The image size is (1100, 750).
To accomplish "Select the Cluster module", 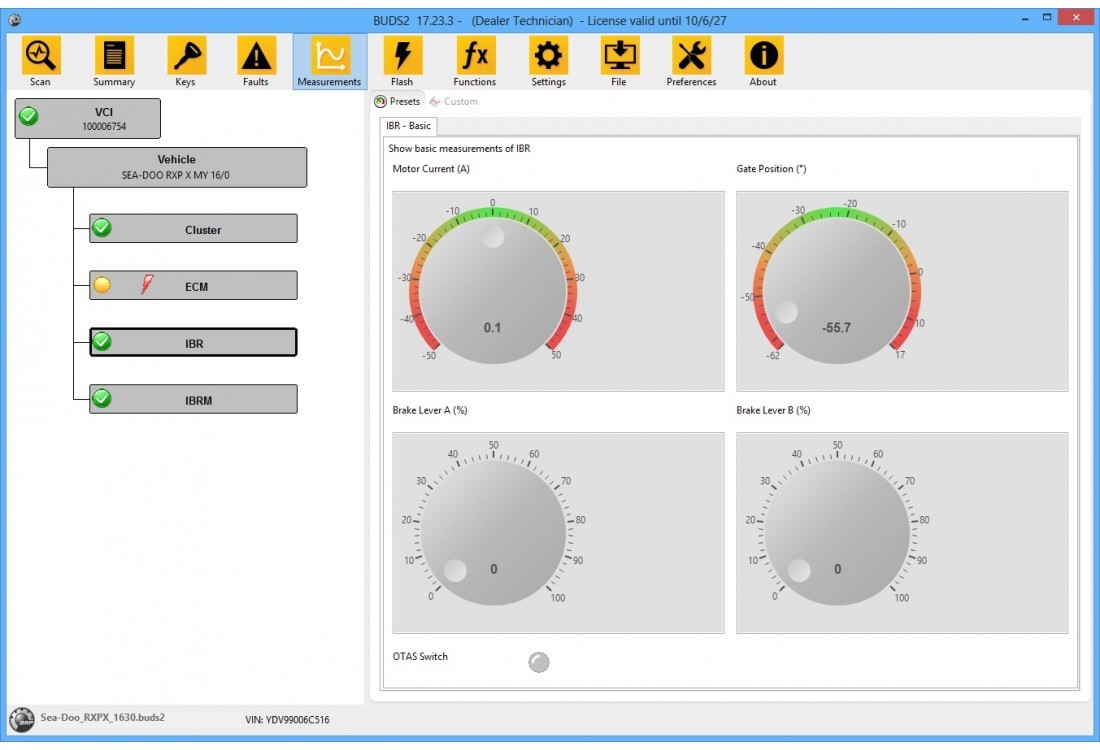I will coord(194,229).
